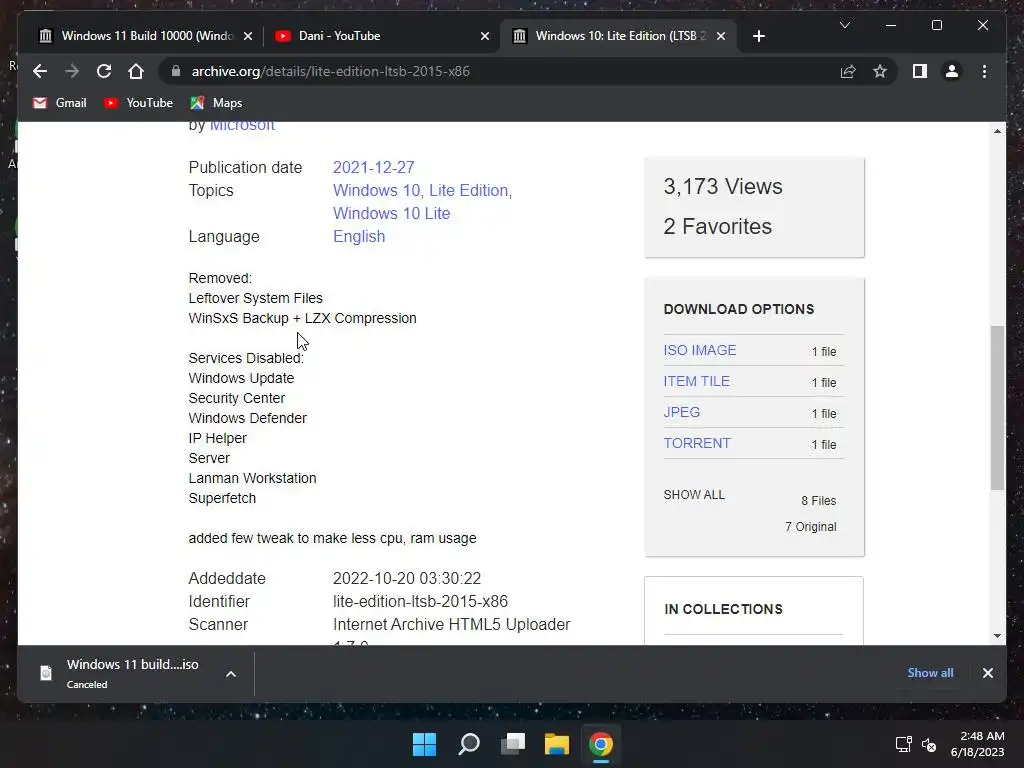Open the Gmail bookmark
Screen dimensions: 1024x768
(x=59, y=103)
